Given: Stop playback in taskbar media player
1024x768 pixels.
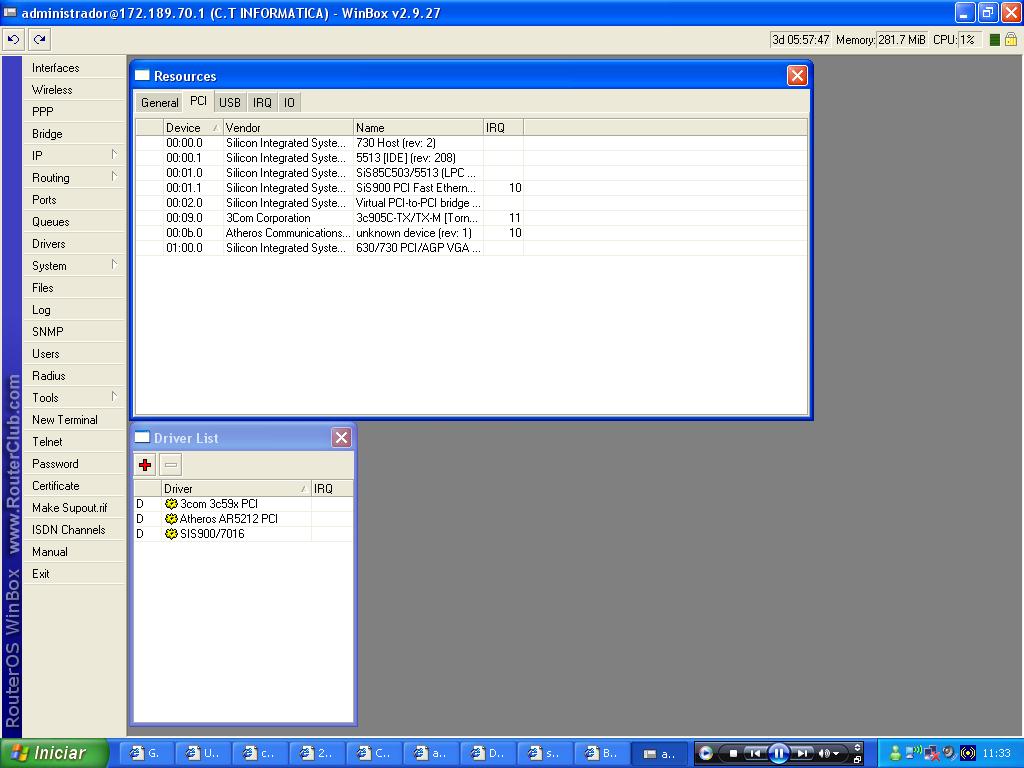Looking at the screenshot, I should pyautogui.click(x=733, y=753).
